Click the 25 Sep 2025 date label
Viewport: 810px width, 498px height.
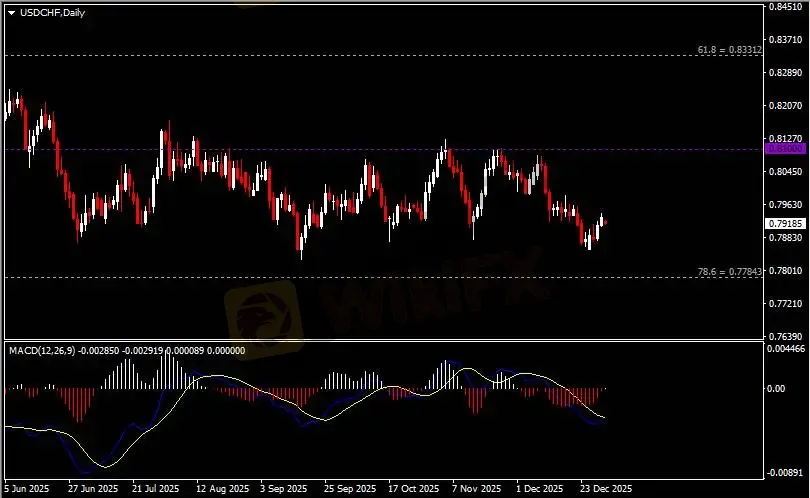(x=350, y=488)
